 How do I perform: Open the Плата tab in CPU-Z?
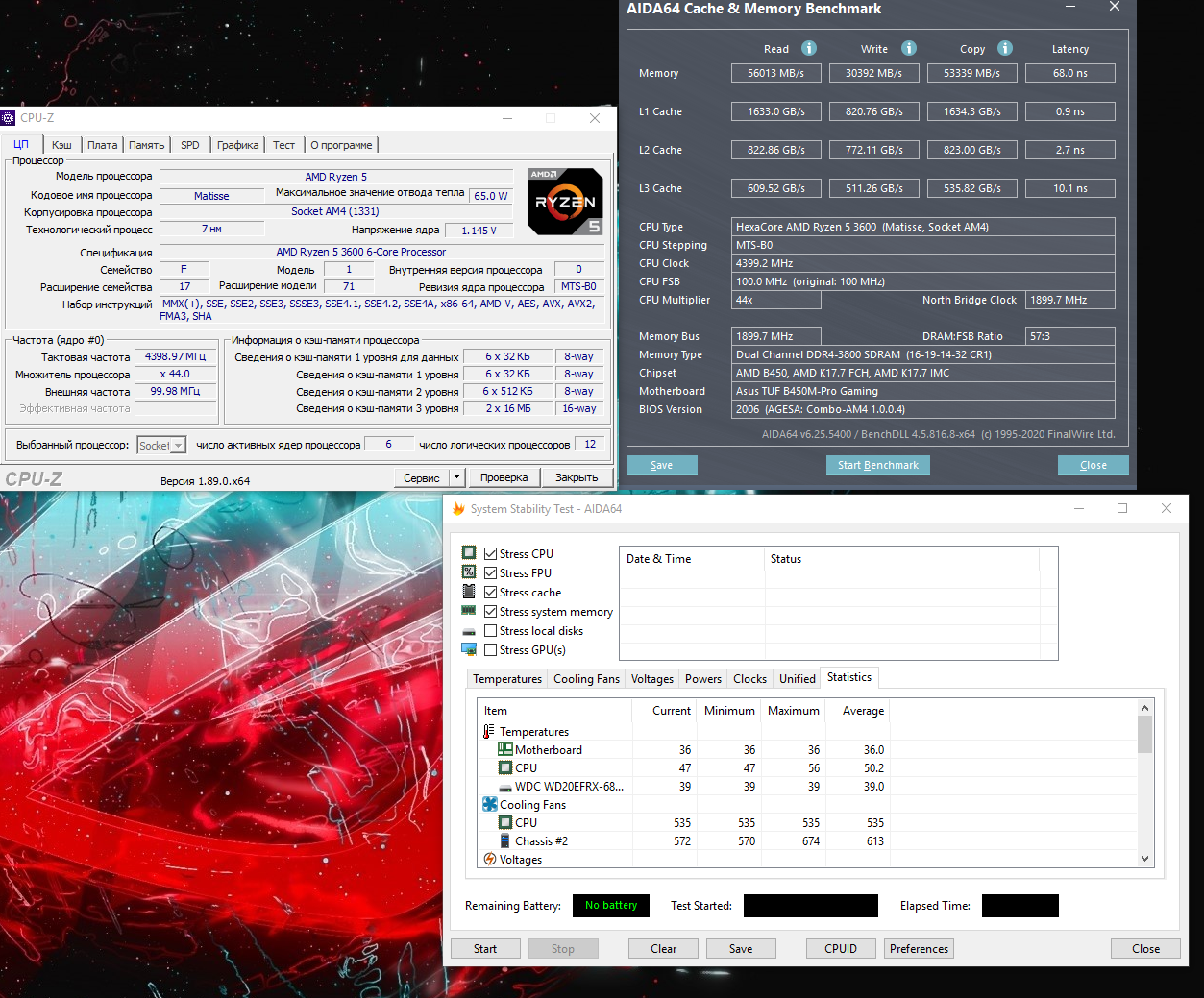(x=102, y=145)
